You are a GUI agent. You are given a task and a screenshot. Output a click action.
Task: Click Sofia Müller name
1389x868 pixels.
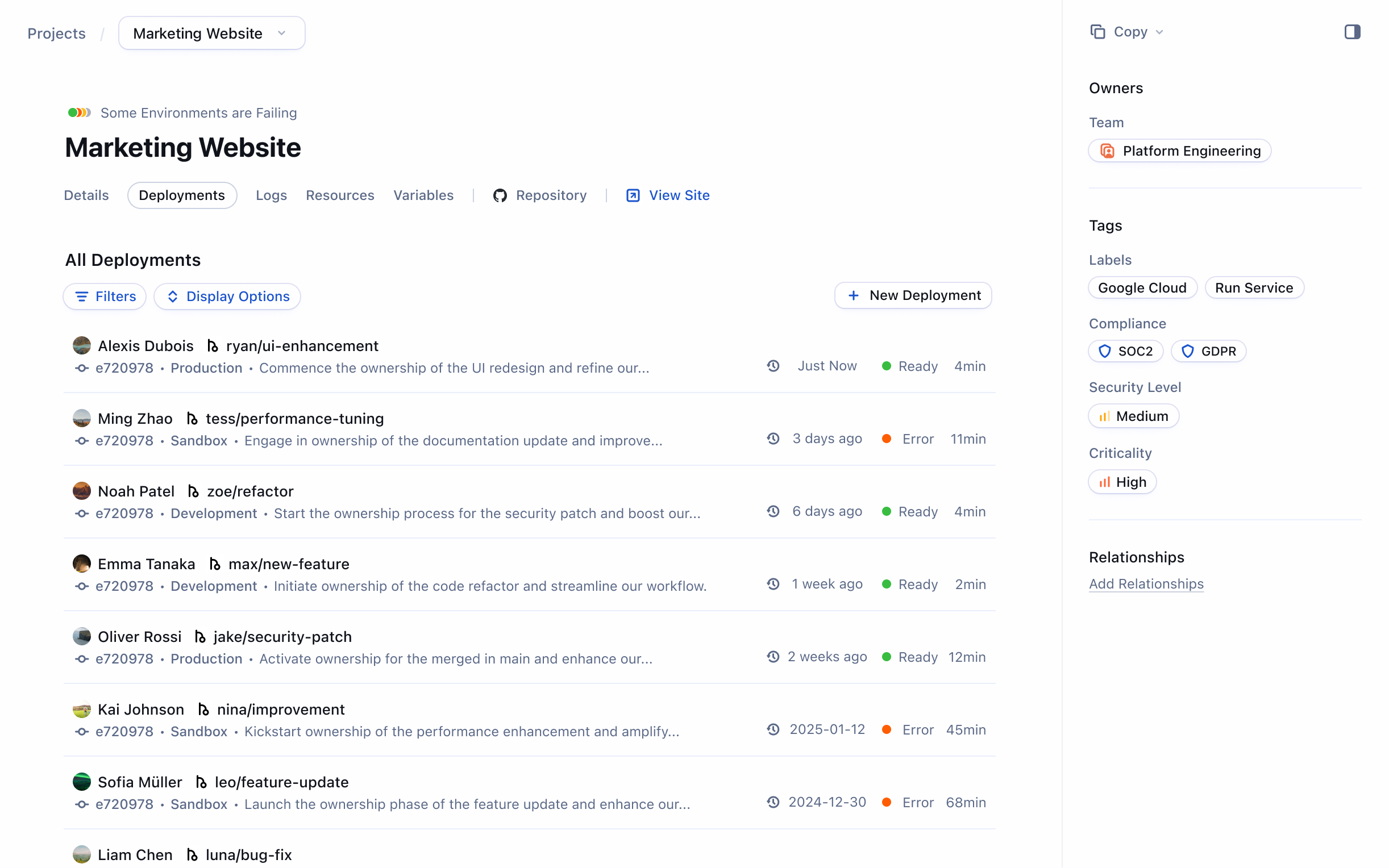click(x=140, y=782)
